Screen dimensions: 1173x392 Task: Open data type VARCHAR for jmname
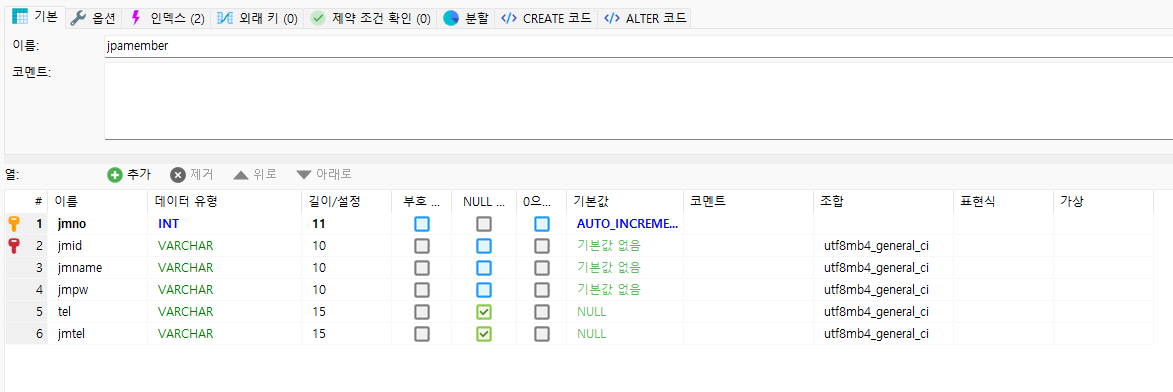(x=186, y=267)
